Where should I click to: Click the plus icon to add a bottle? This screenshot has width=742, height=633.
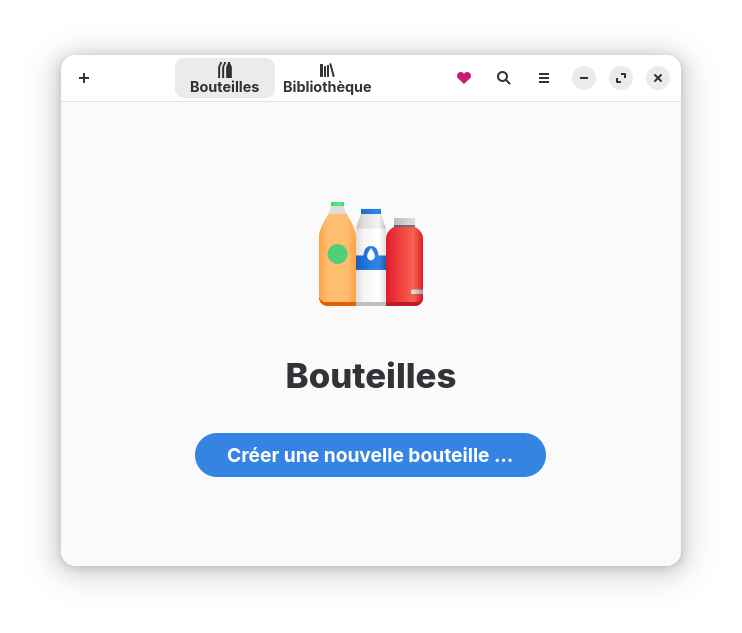(84, 78)
